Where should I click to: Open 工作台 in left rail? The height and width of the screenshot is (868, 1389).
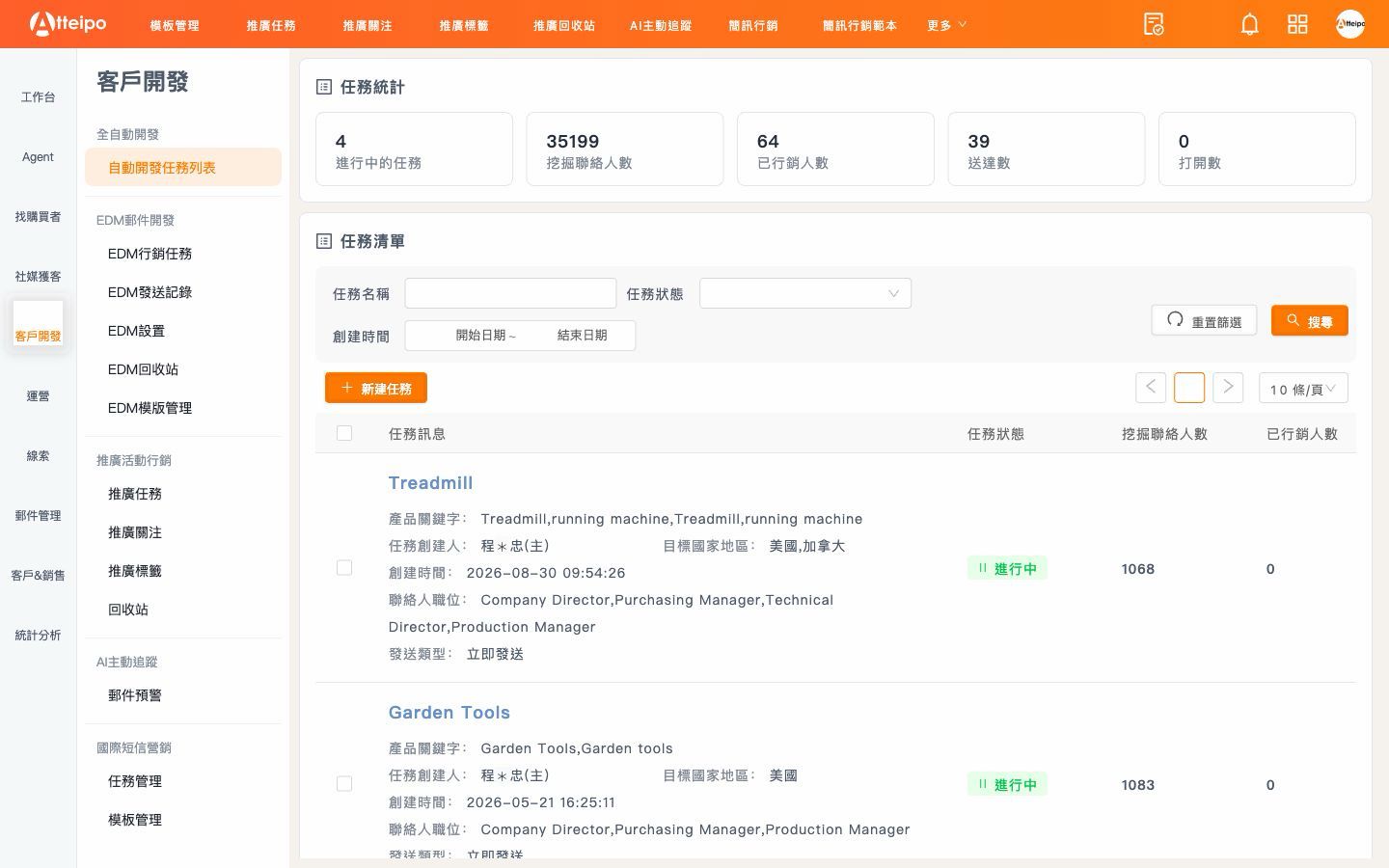click(38, 97)
